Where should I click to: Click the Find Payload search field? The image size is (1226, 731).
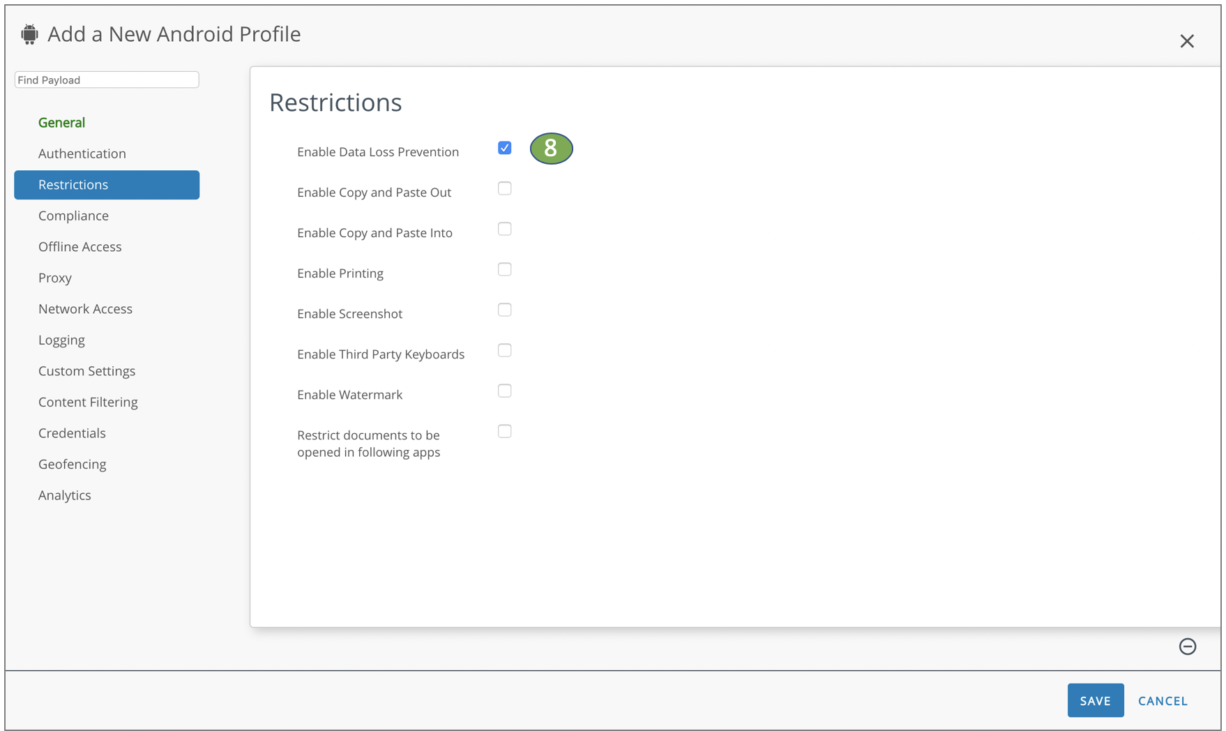coord(106,79)
